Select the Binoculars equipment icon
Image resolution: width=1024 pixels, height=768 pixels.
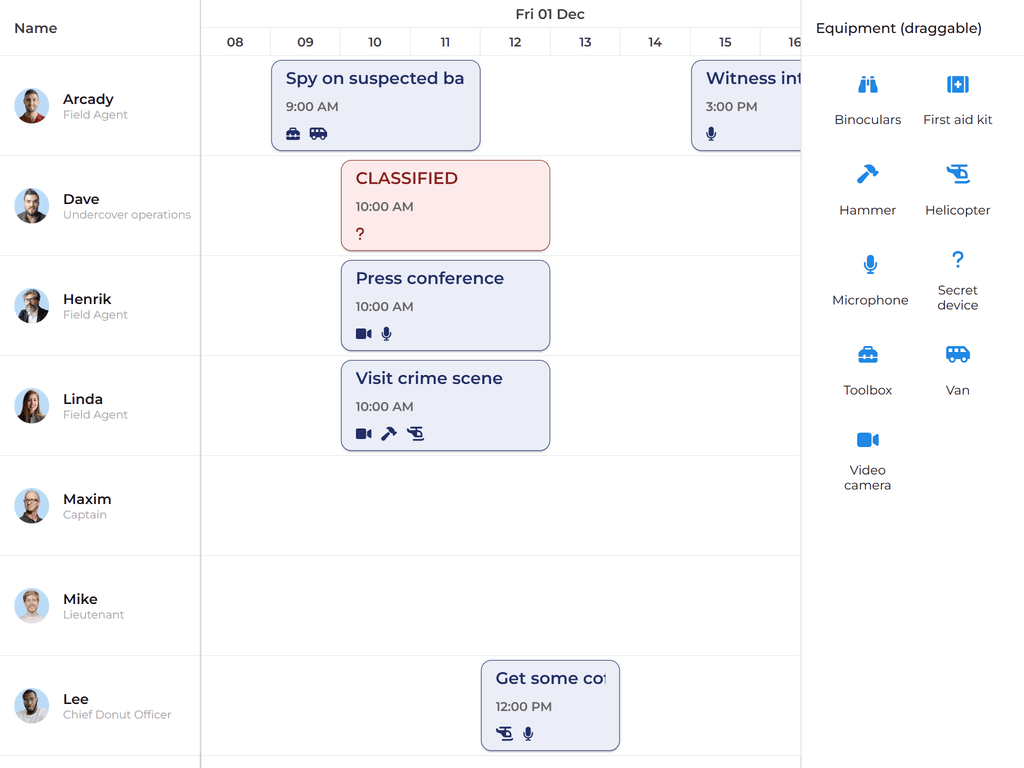pyautogui.click(x=867, y=86)
